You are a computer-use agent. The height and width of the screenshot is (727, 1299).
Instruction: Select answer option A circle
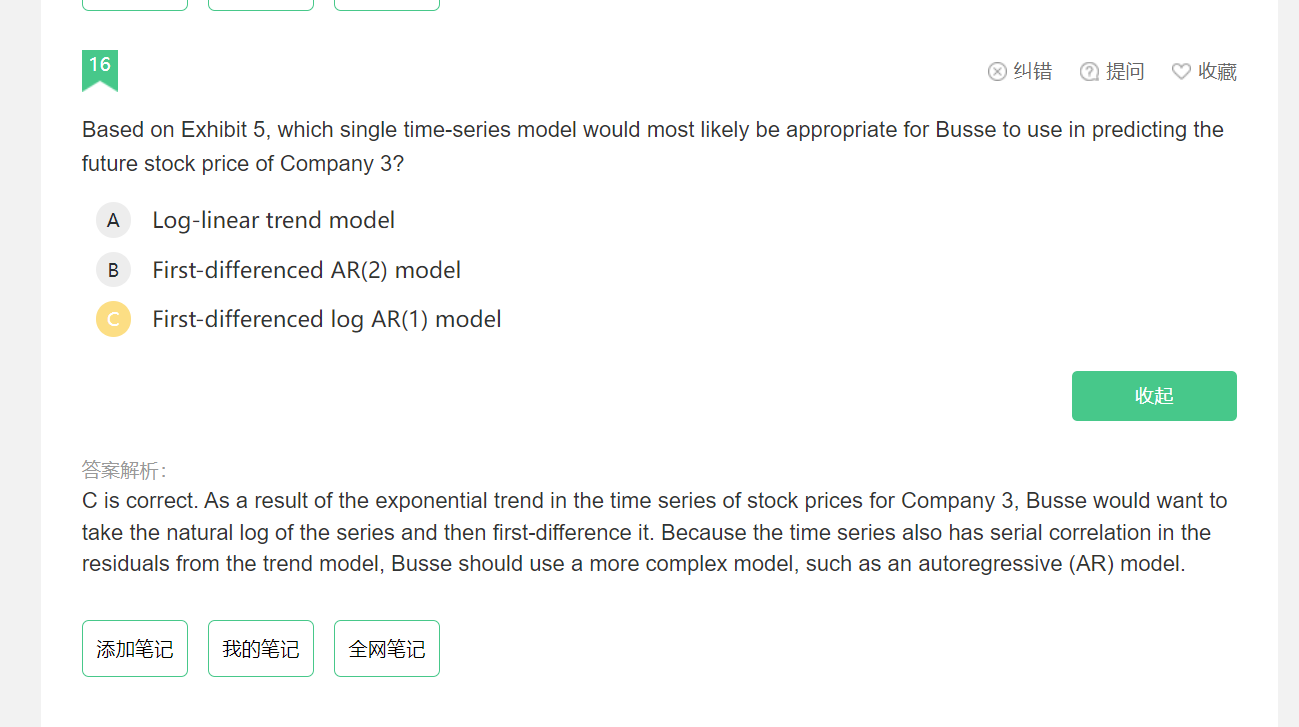113,220
